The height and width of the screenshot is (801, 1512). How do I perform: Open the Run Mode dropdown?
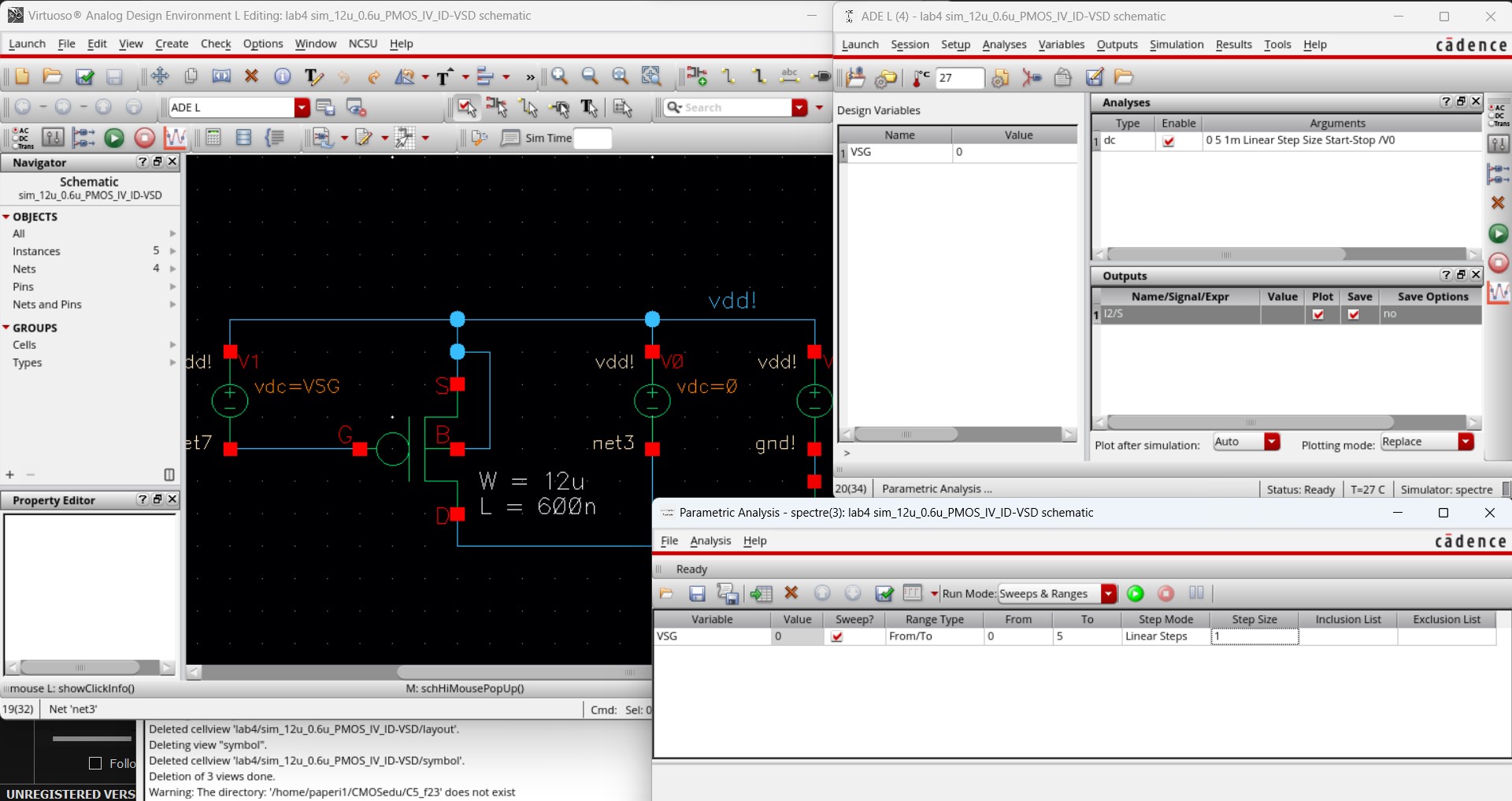(x=1109, y=594)
